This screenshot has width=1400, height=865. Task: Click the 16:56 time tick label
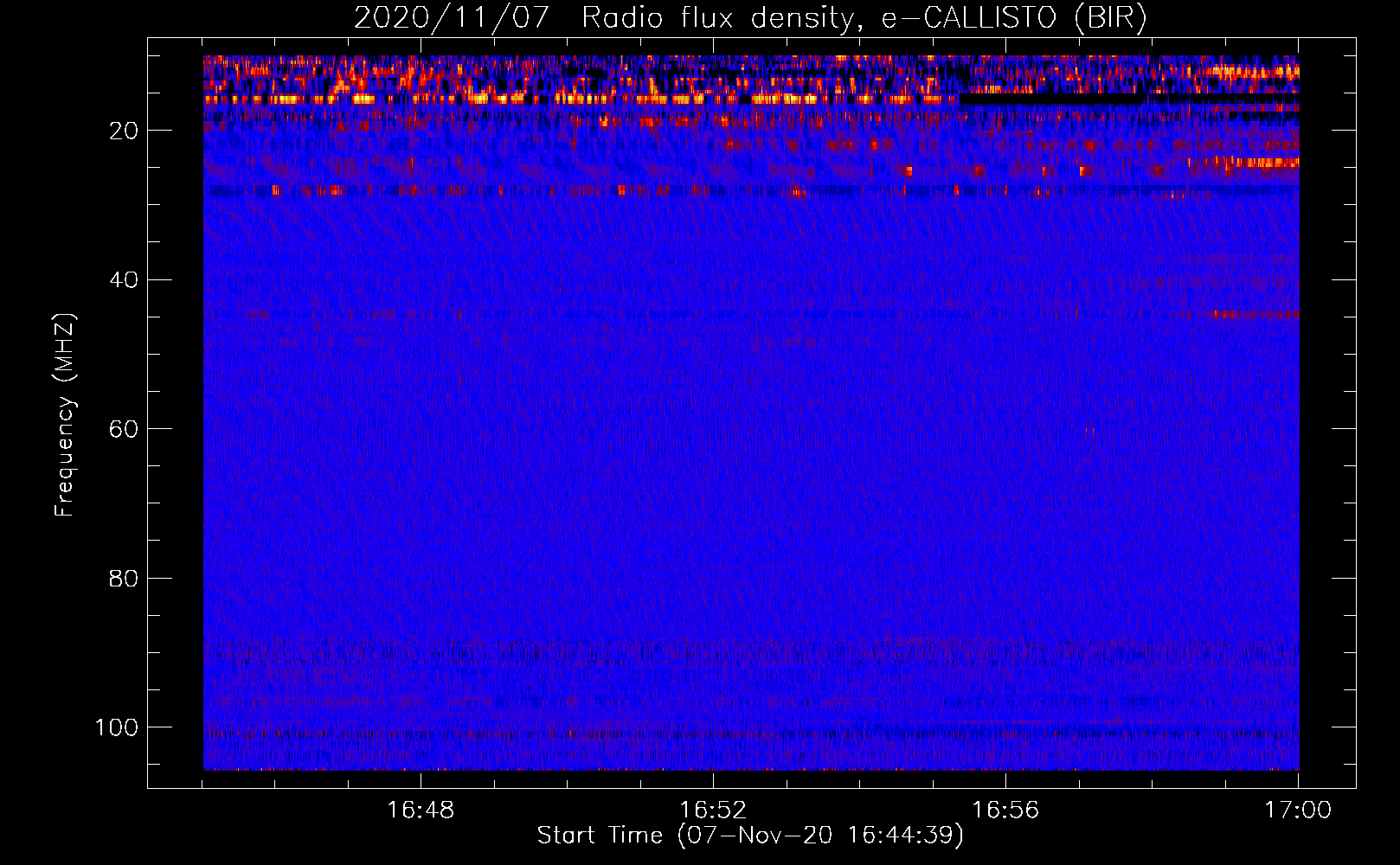click(1005, 811)
